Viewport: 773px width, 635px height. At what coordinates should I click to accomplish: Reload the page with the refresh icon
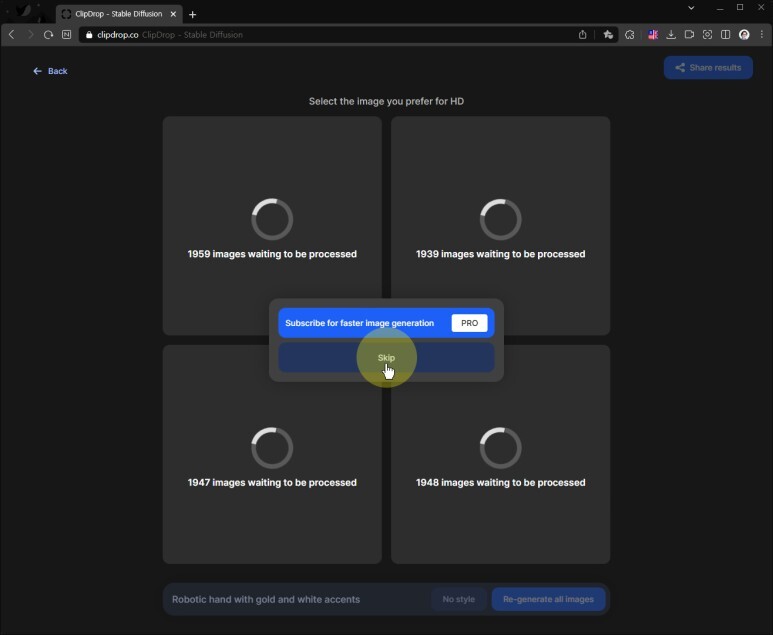click(x=48, y=35)
